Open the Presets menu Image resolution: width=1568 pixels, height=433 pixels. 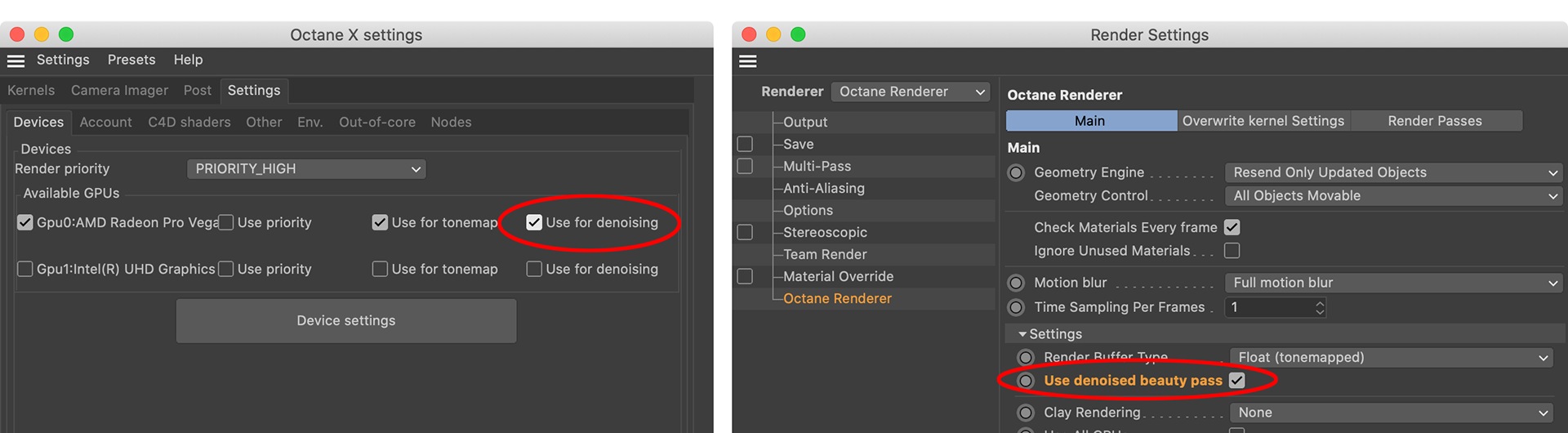[x=131, y=60]
